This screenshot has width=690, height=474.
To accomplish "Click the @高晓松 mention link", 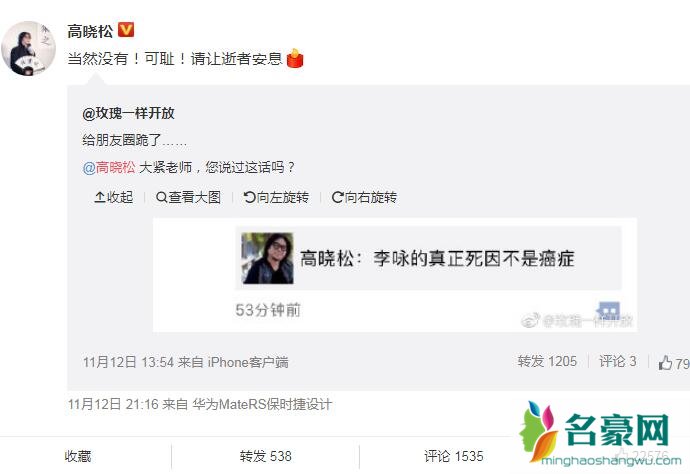I will click(x=109, y=167).
